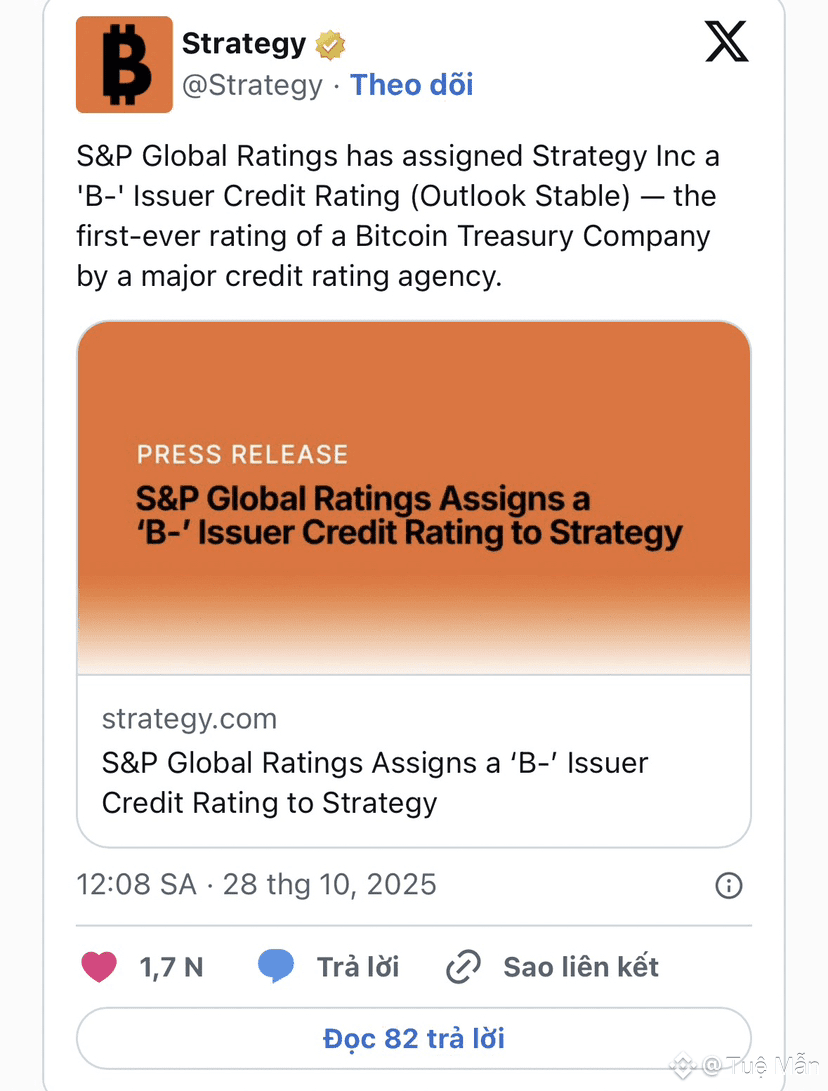The width and height of the screenshot is (828, 1091).
Task: Open the @Strategy handle
Action: (x=252, y=85)
